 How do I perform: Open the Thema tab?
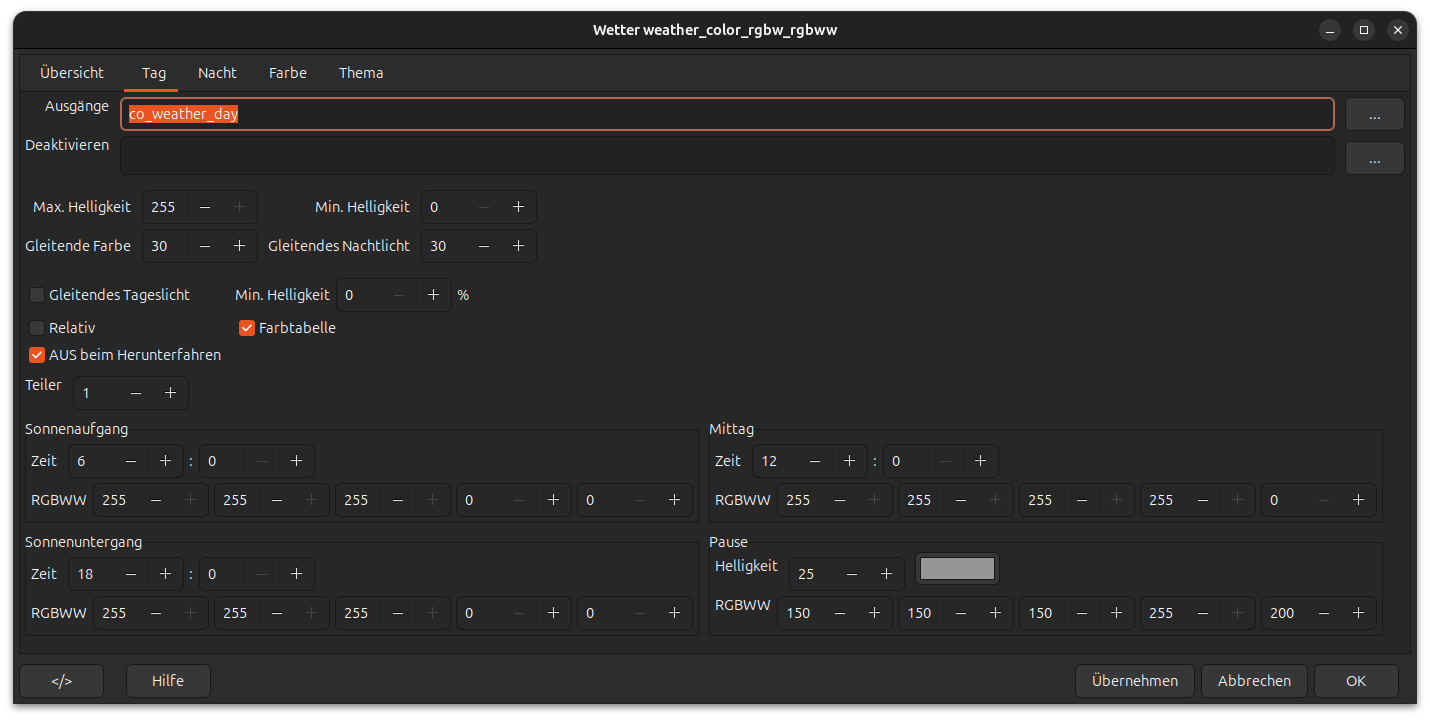pyautogui.click(x=361, y=73)
